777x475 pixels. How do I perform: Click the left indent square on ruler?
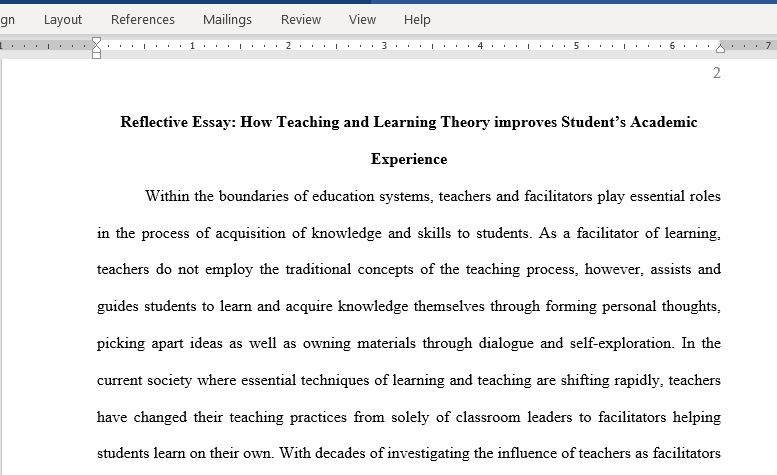point(97,55)
